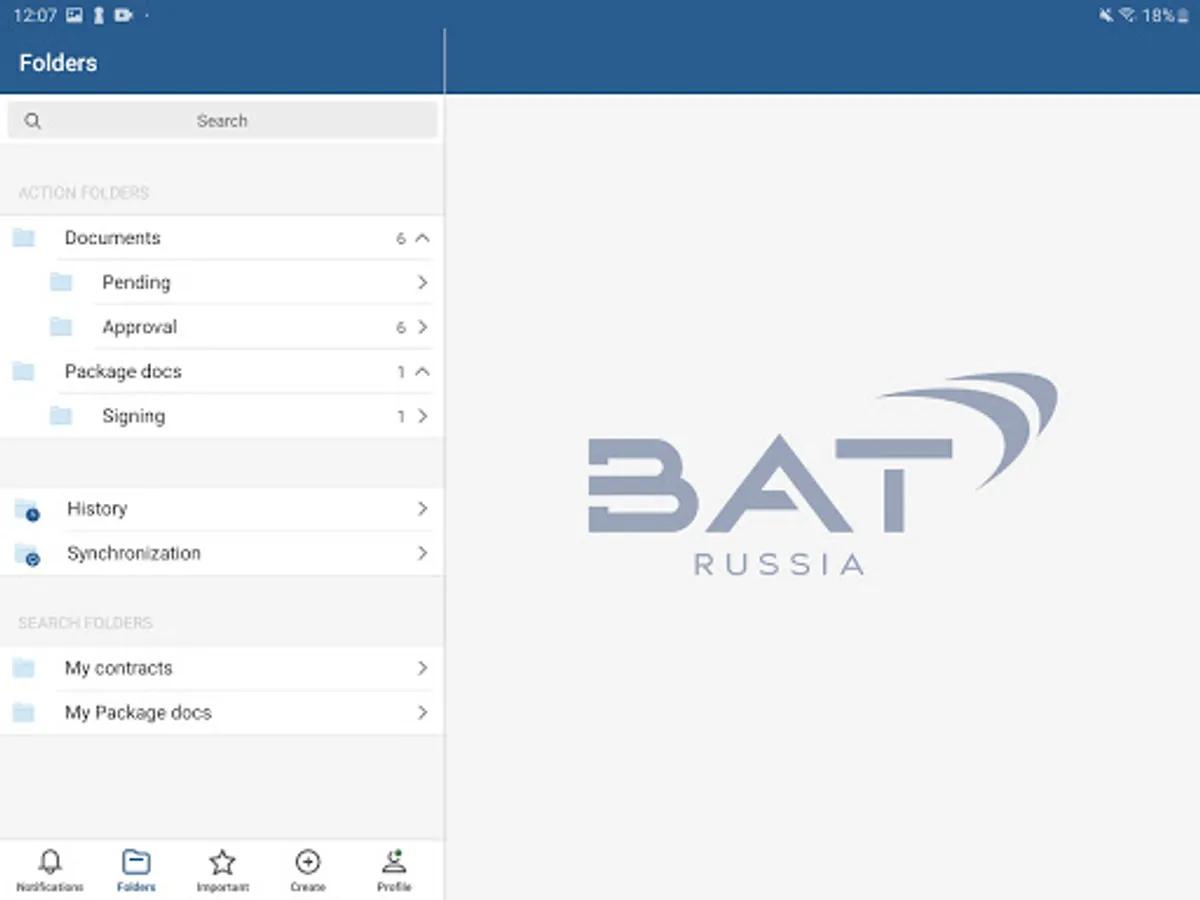The height and width of the screenshot is (900, 1200).
Task: Click the Approval count badge 6
Action: click(401, 327)
